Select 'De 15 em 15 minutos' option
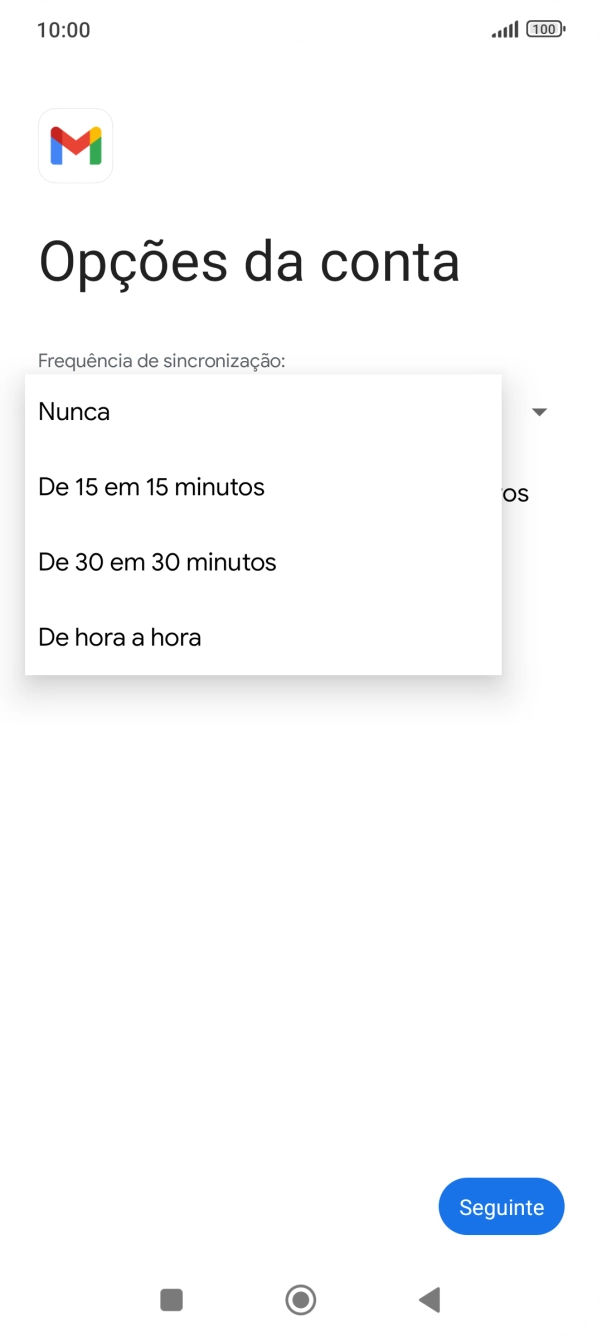This screenshot has width=602, height=1337. tap(150, 486)
